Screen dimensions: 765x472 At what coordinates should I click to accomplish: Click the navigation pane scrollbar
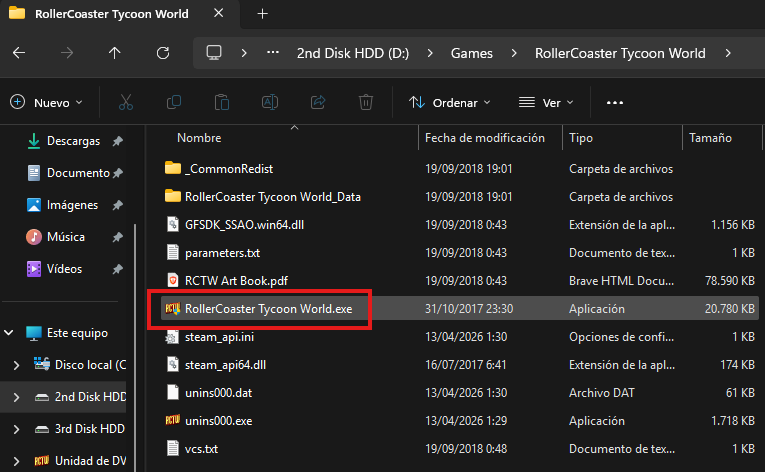(135, 347)
